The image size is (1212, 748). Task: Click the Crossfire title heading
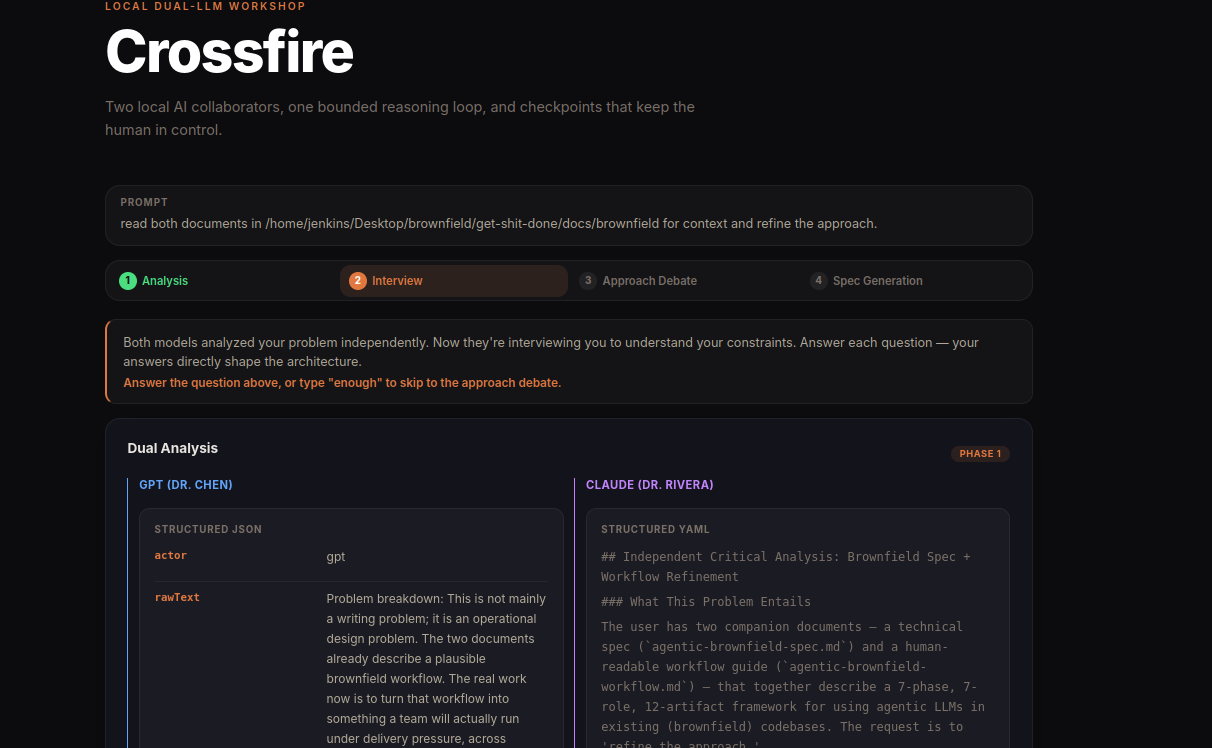tap(229, 51)
